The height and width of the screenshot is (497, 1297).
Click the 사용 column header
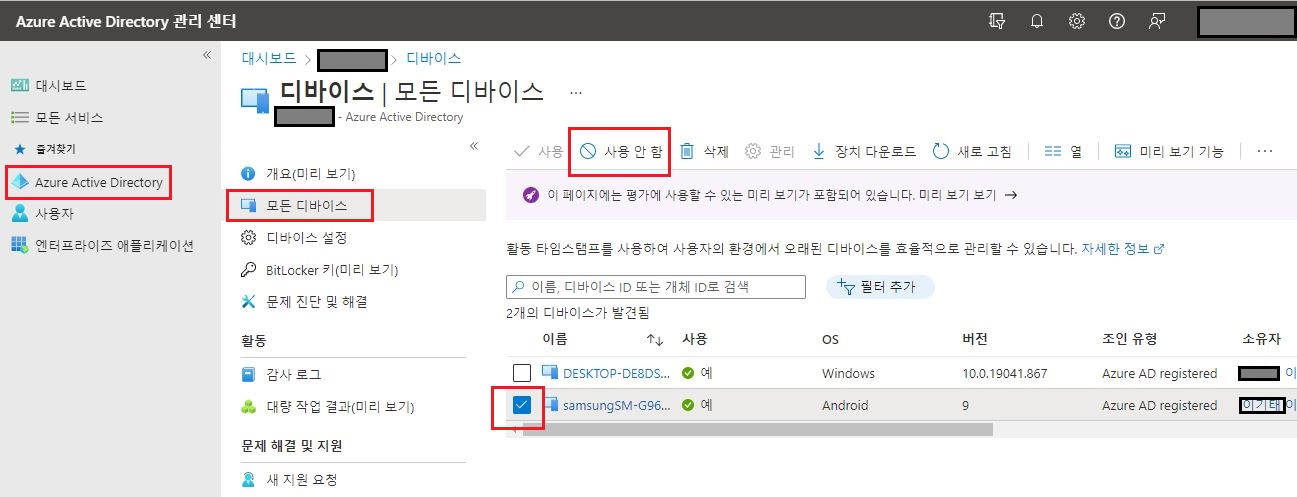[x=694, y=340]
